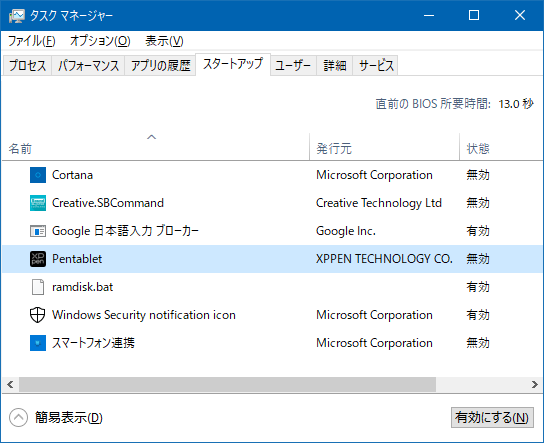Switch to the 詳細 tab
The image size is (544, 443).
pyautogui.click(x=335, y=65)
